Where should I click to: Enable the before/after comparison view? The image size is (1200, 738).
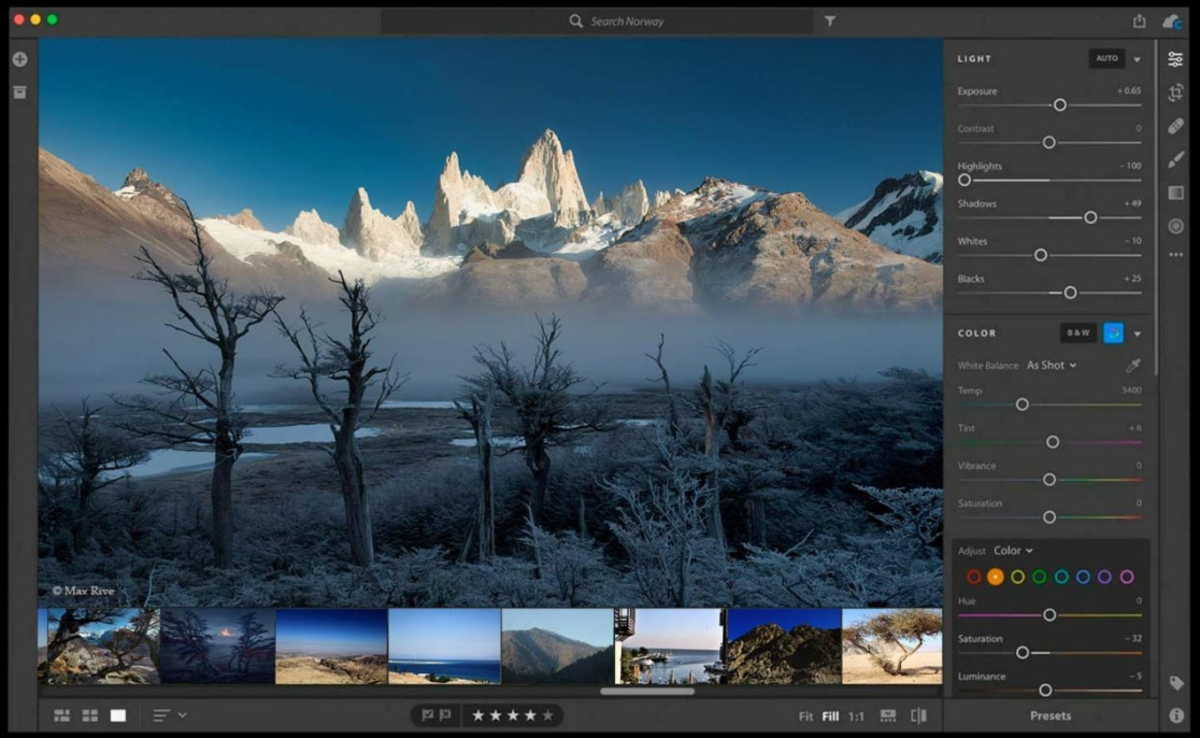[919, 715]
